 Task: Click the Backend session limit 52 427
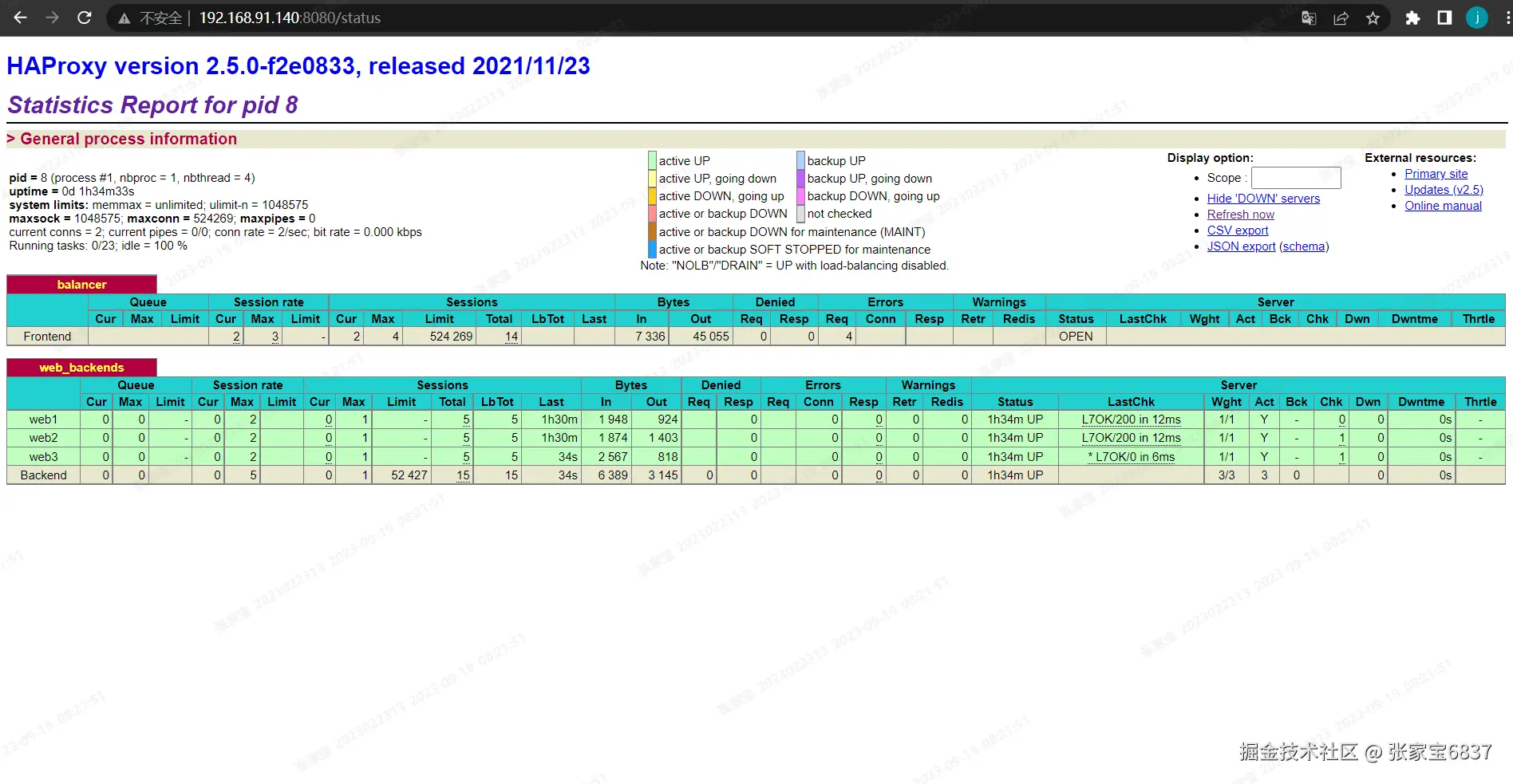[409, 475]
